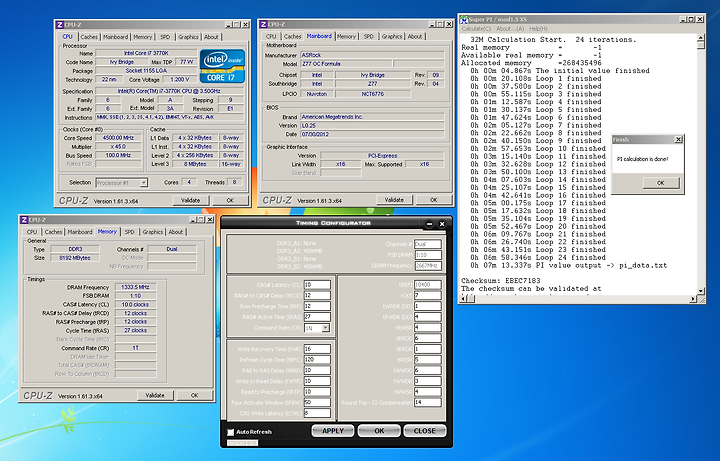Click the CPU-Z icon in the Mainboard window title bar
Viewport: 720px width, 461px height.
(264, 24)
